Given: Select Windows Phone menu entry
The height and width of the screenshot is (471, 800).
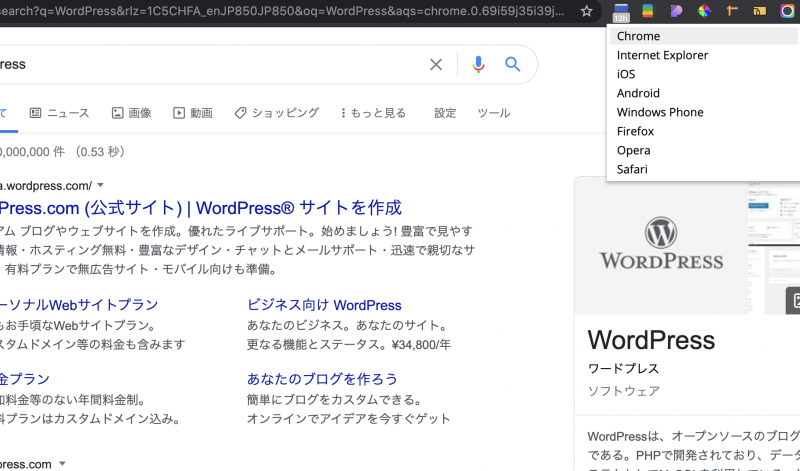Looking at the screenshot, I should [x=703, y=112].
